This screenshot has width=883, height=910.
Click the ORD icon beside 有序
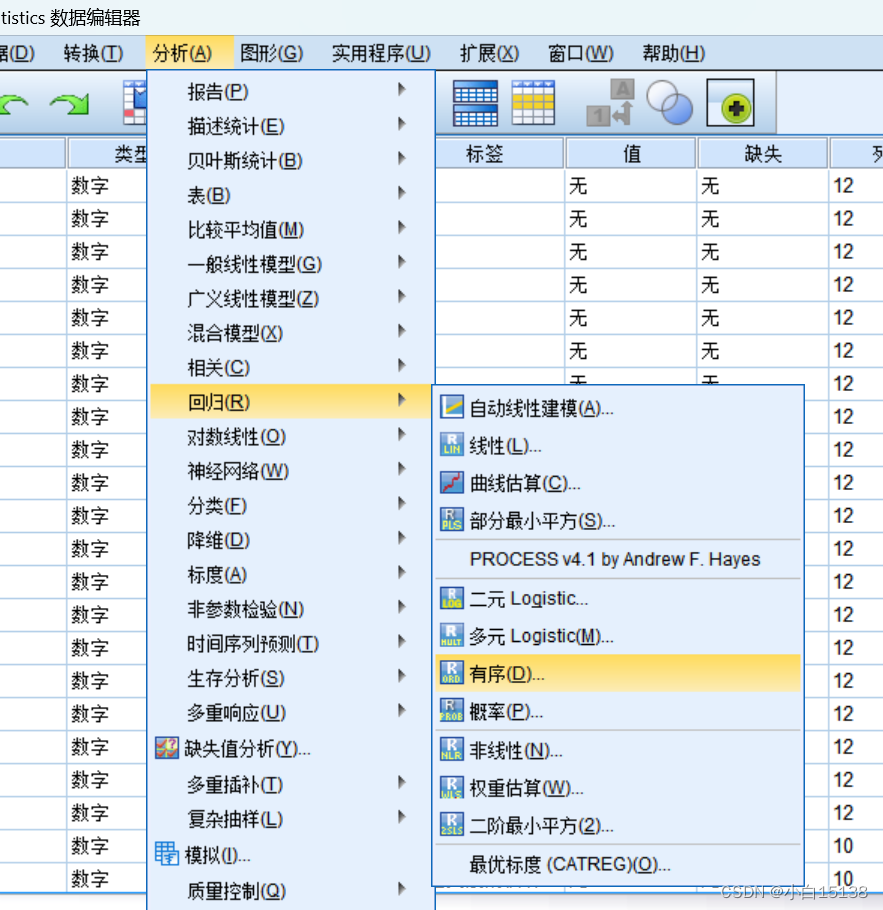click(452, 673)
